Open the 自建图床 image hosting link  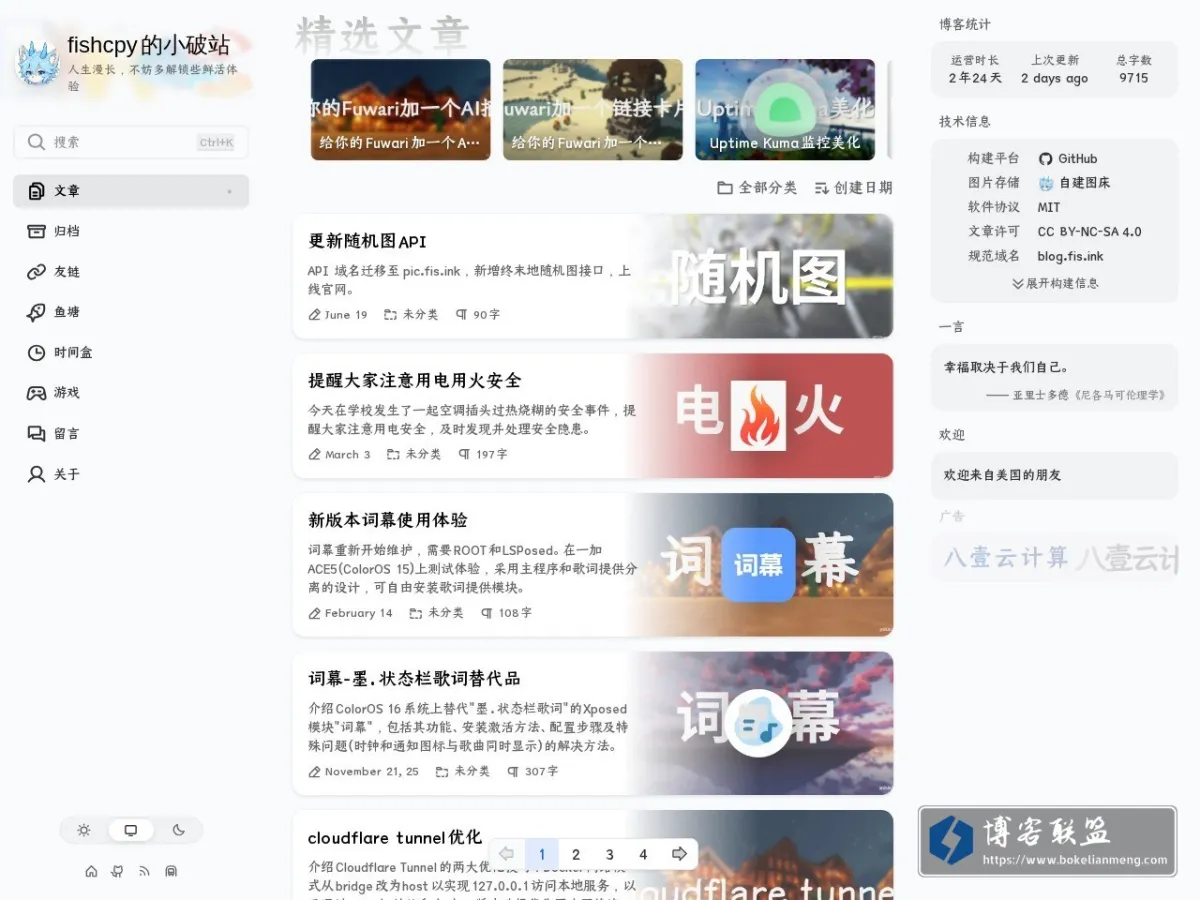1074,183
